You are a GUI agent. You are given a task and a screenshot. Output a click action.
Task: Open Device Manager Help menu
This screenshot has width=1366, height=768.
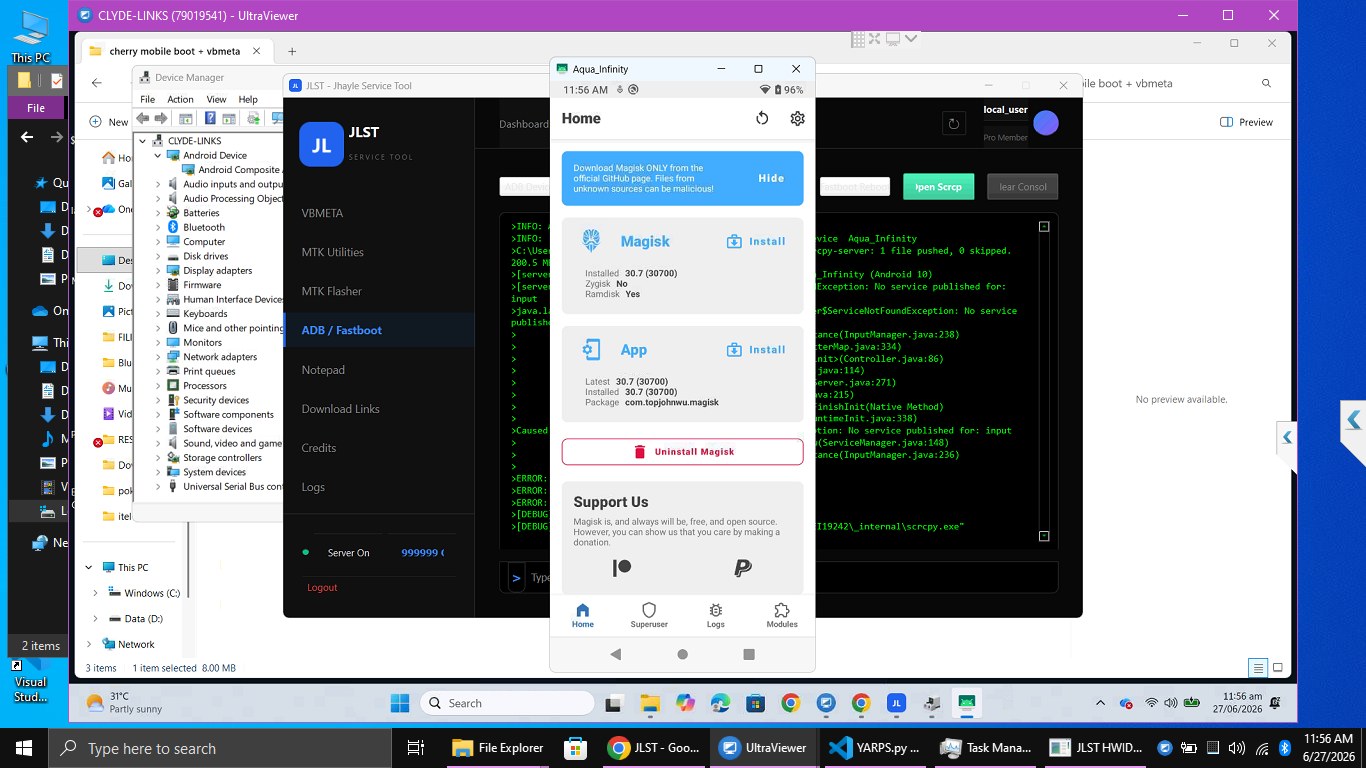click(x=248, y=99)
